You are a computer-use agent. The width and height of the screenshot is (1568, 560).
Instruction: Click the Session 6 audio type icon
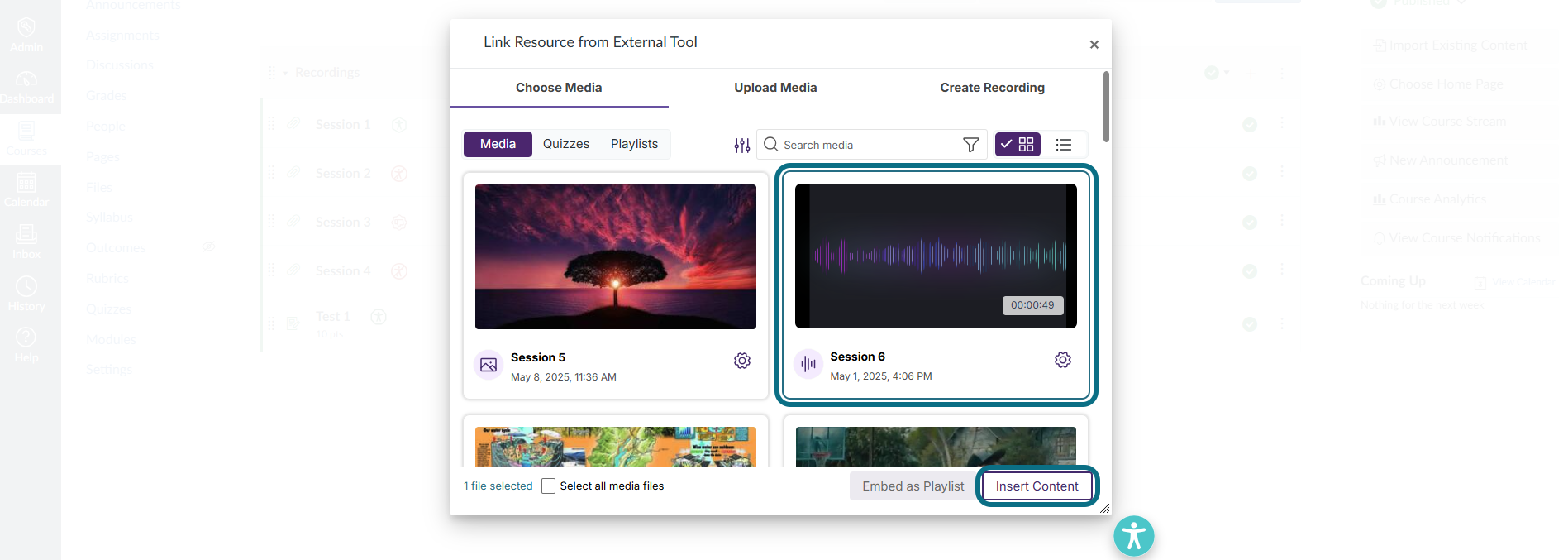click(x=808, y=364)
